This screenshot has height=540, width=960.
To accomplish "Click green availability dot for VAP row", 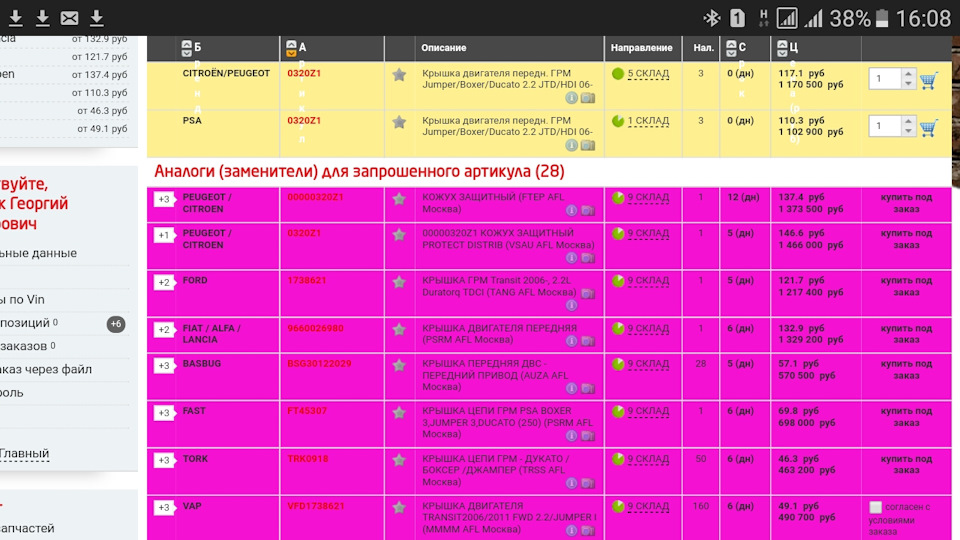I will pos(618,506).
